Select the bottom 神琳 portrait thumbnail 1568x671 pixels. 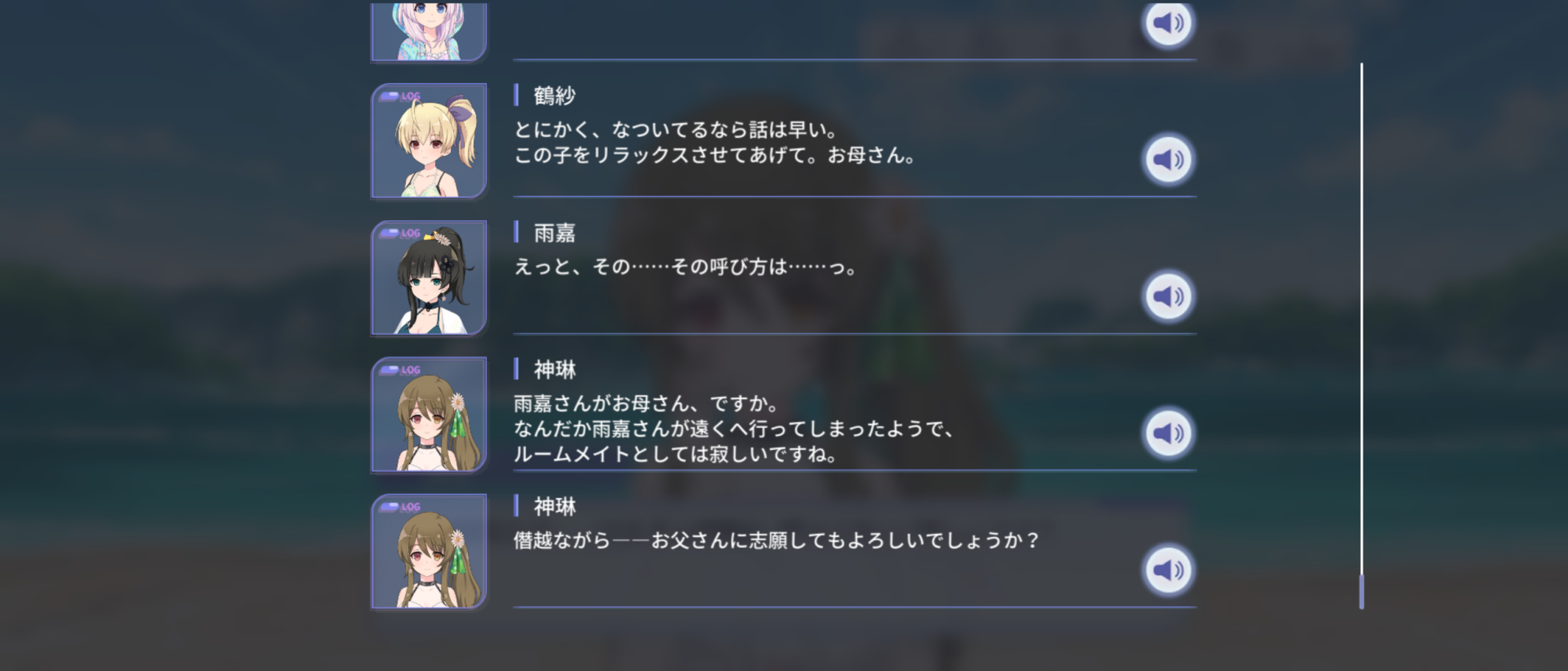429,552
